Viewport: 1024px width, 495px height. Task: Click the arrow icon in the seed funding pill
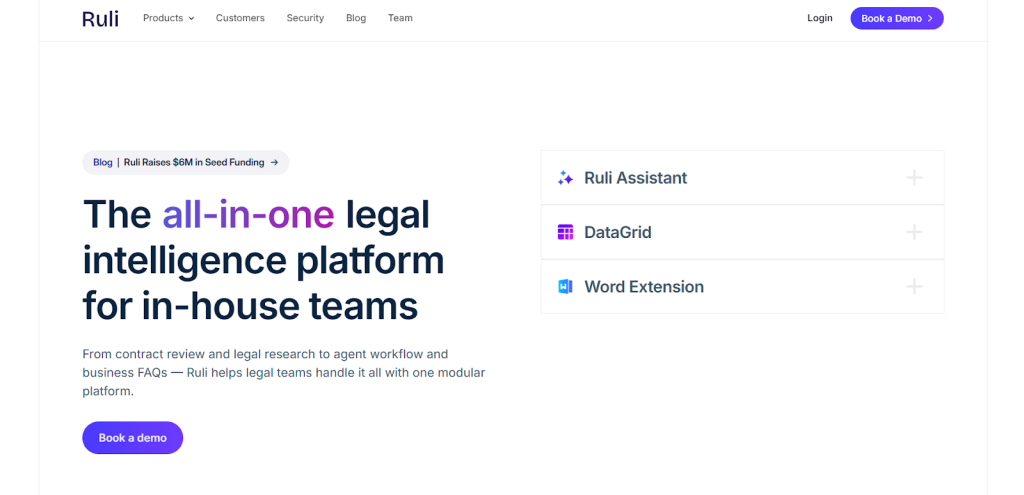(274, 162)
